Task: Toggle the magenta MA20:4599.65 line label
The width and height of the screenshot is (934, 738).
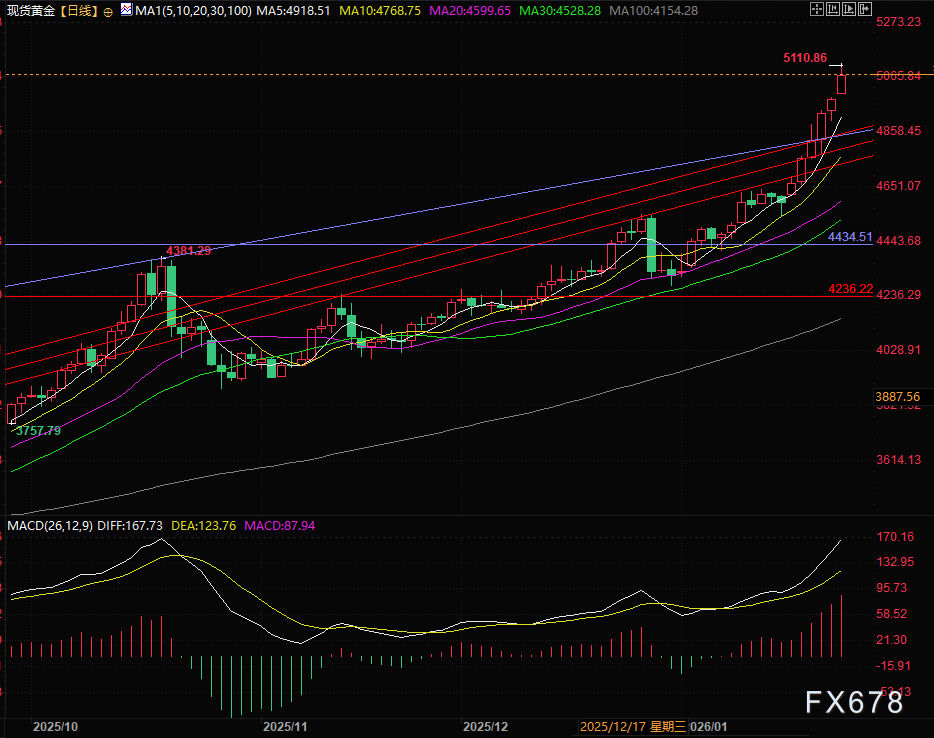Action: tap(469, 10)
